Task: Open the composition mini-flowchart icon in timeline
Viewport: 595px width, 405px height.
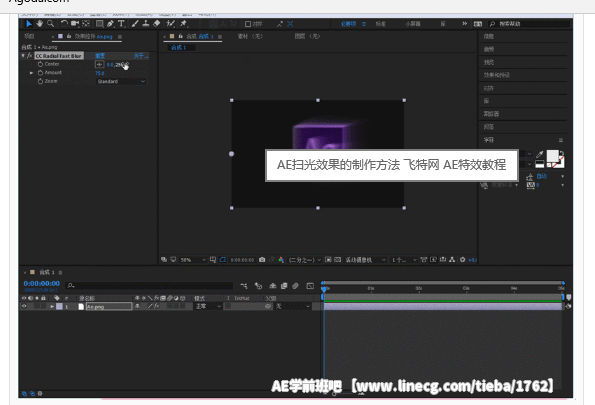Action: coord(244,286)
